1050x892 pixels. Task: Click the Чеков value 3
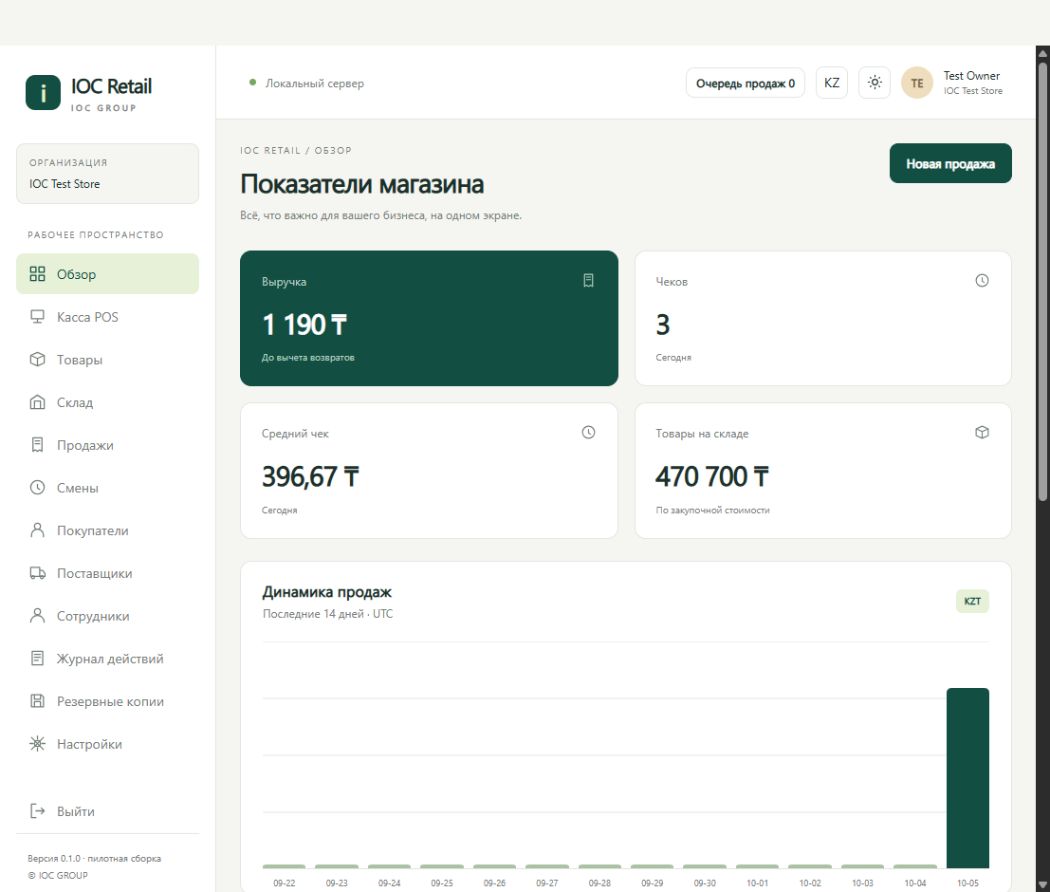click(x=663, y=325)
